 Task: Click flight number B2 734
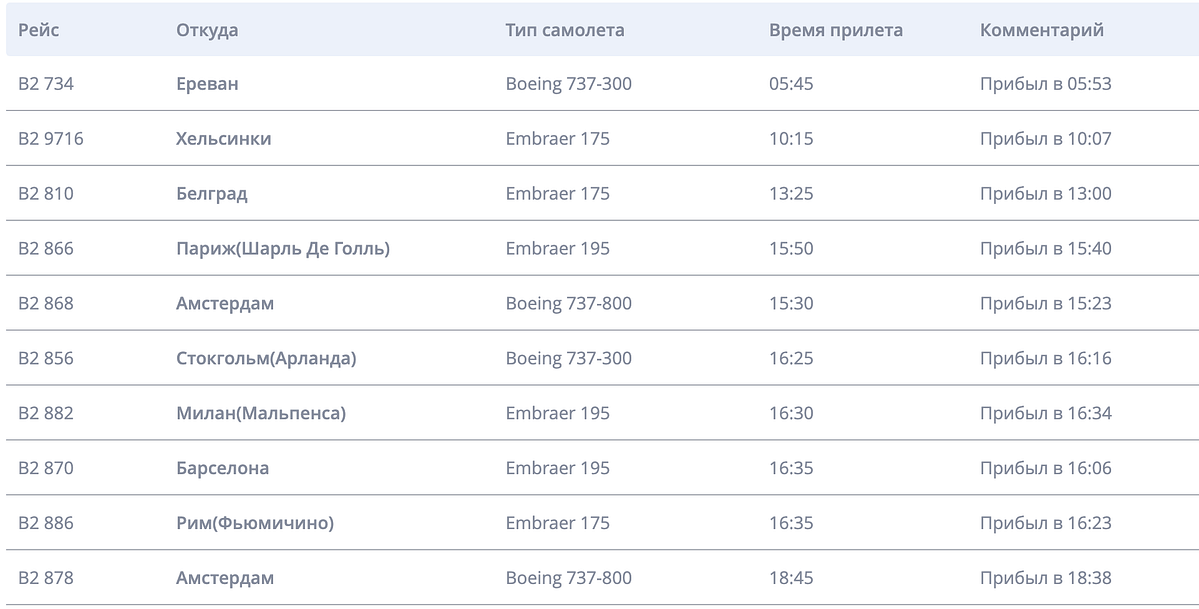tap(46, 84)
